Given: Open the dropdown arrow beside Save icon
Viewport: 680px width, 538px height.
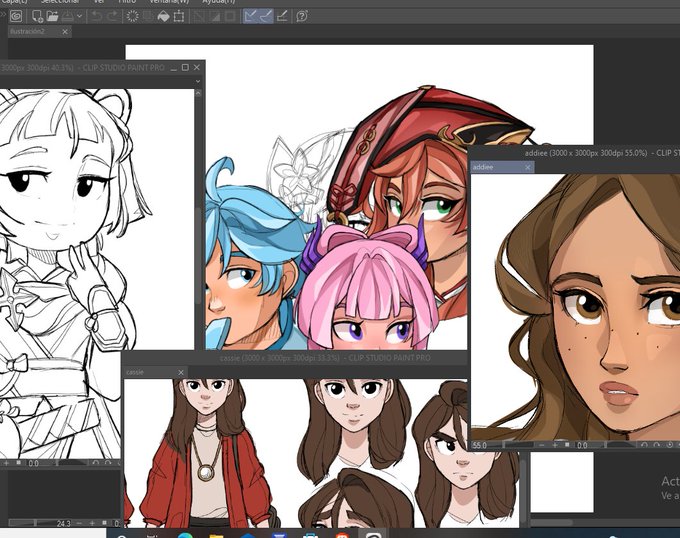Looking at the screenshot, I should (x=79, y=16).
